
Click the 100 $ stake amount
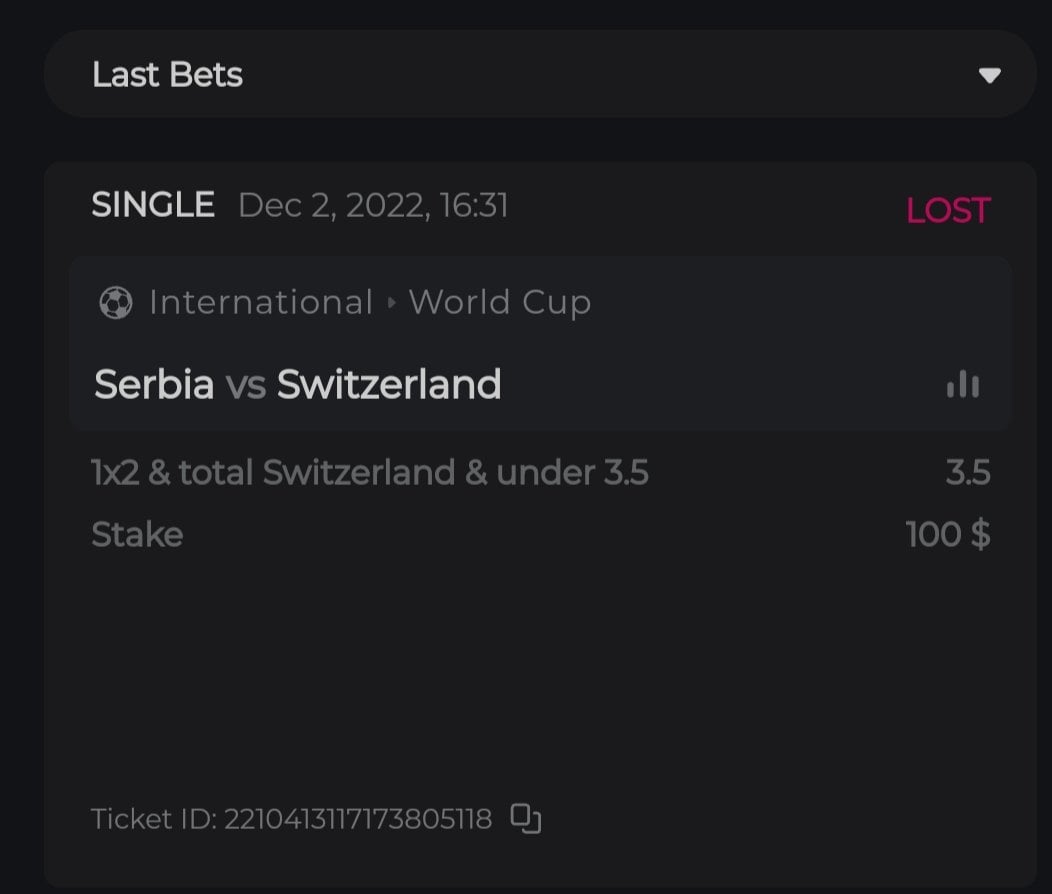[x=947, y=535]
